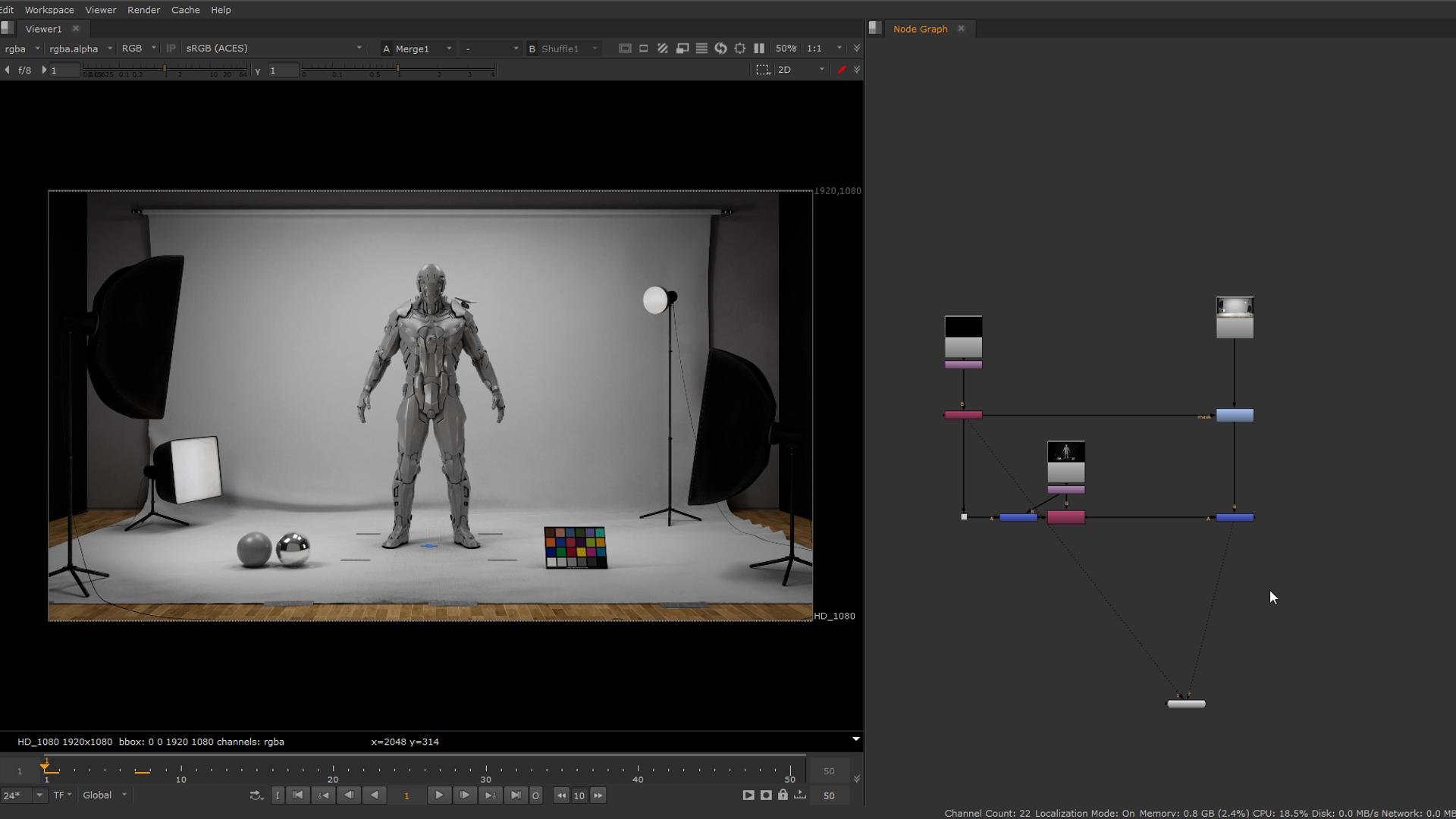Open the Render menu
Image resolution: width=1456 pixels, height=819 pixels.
(143, 9)
